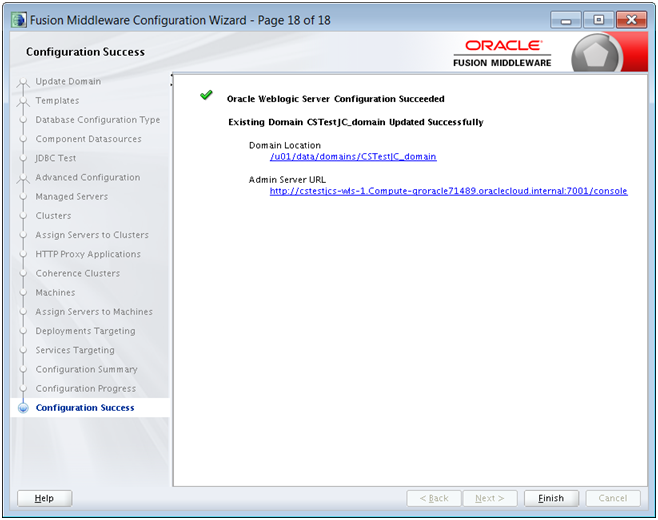This screenshot has height=520, width=658.
Task: Select Configuration Summary step
Action: click(86, 369)
